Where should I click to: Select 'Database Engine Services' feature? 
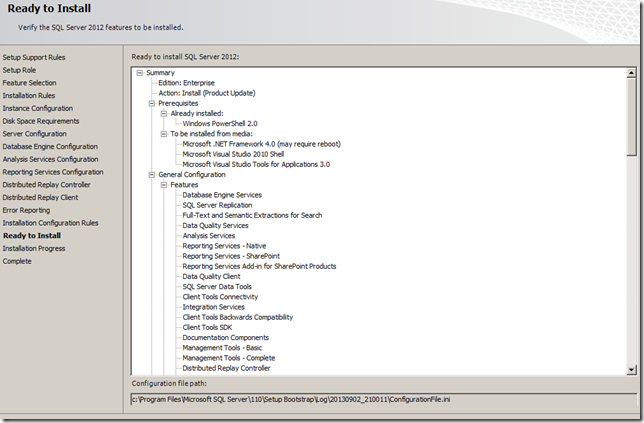[x=222, y=195]
